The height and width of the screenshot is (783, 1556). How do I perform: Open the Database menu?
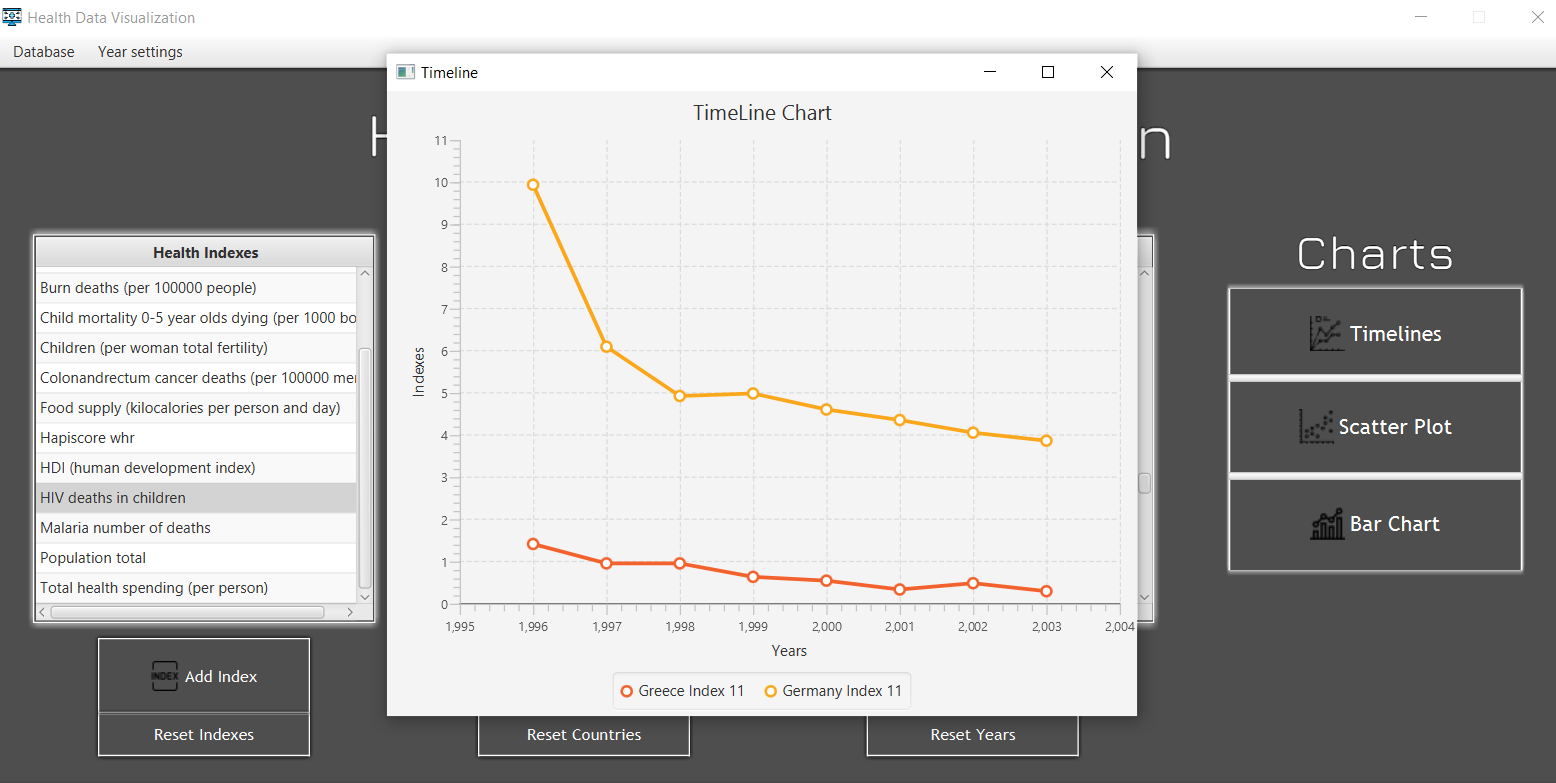(42, 51)
